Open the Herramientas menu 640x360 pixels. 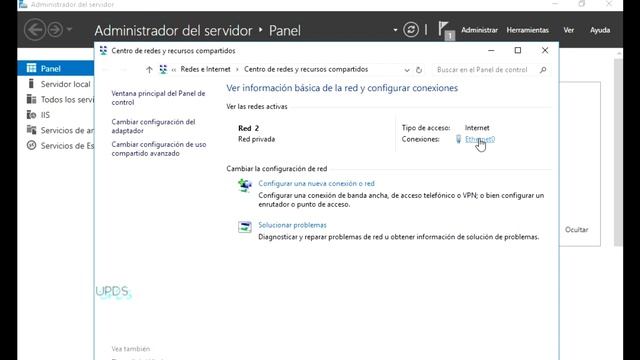[527, 30]
